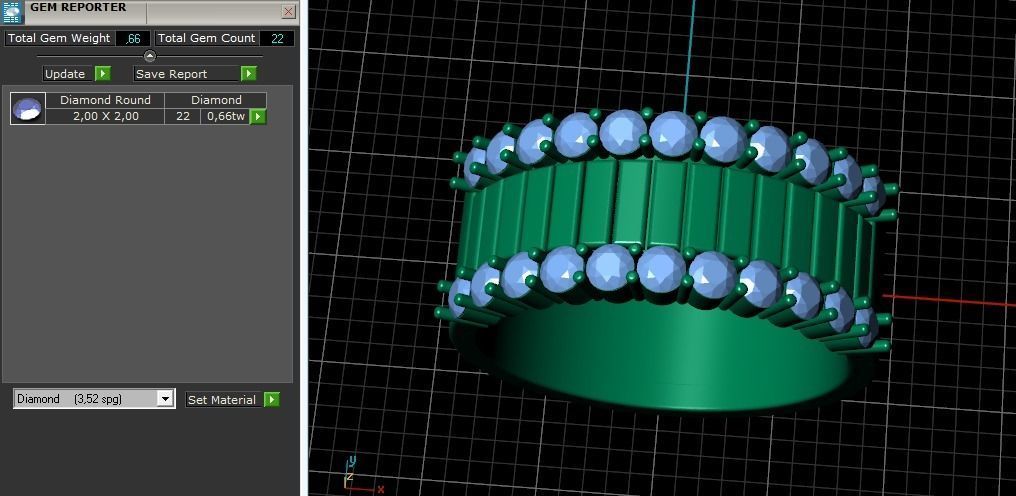Click the Update label
This screenshot has width=1016, height=496.
[65, 74]
